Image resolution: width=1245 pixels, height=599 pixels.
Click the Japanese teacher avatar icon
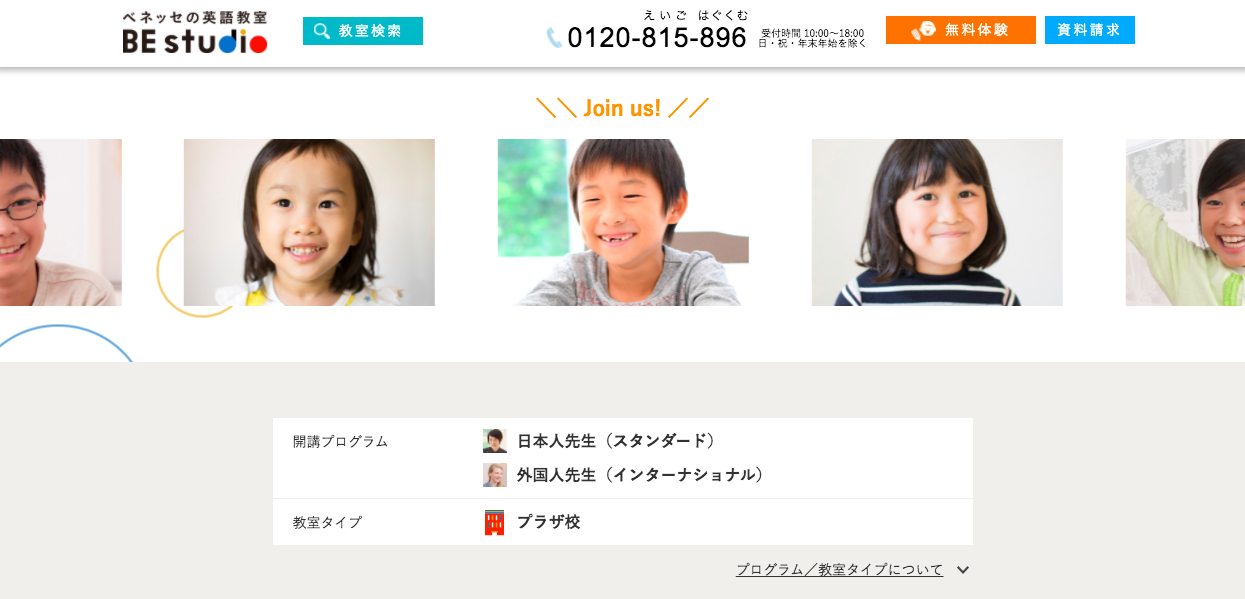coord(495,441)
